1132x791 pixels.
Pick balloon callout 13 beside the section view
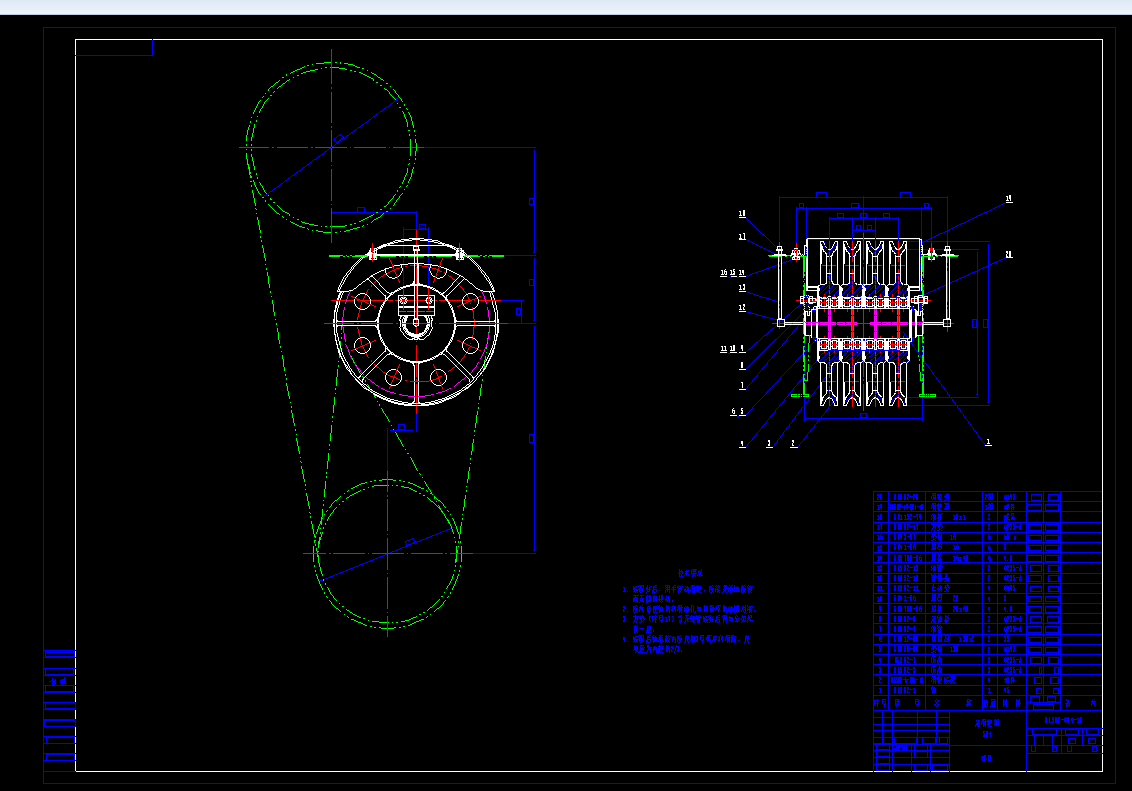742,288
